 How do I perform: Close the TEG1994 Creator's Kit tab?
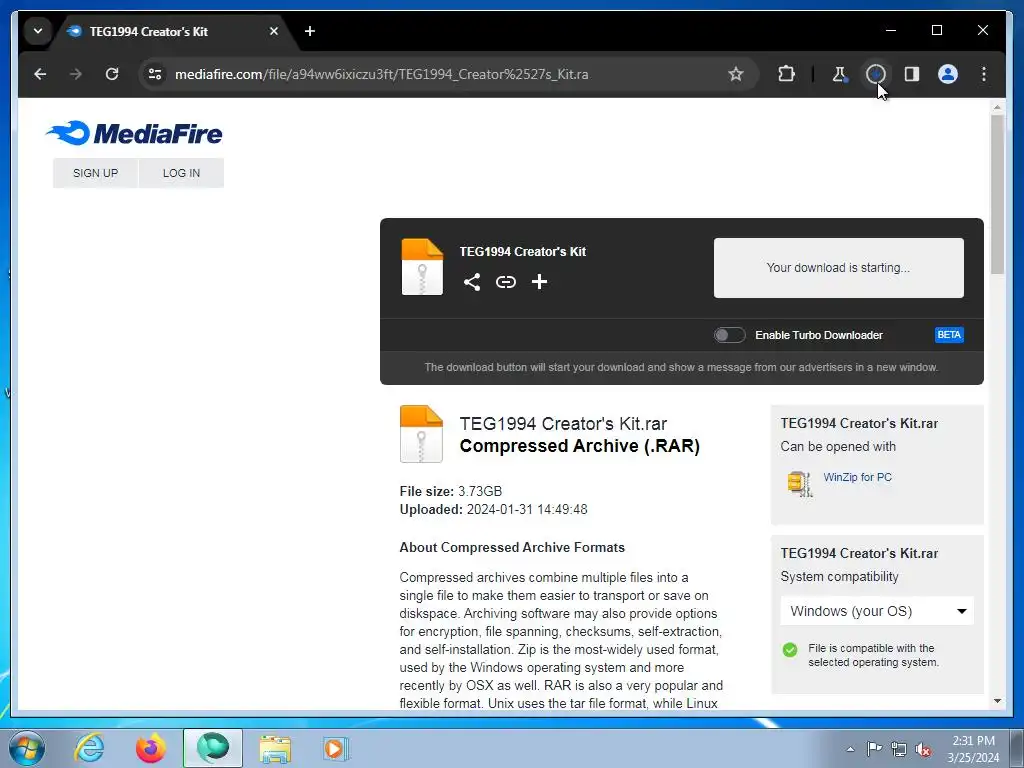pos(274,31)
